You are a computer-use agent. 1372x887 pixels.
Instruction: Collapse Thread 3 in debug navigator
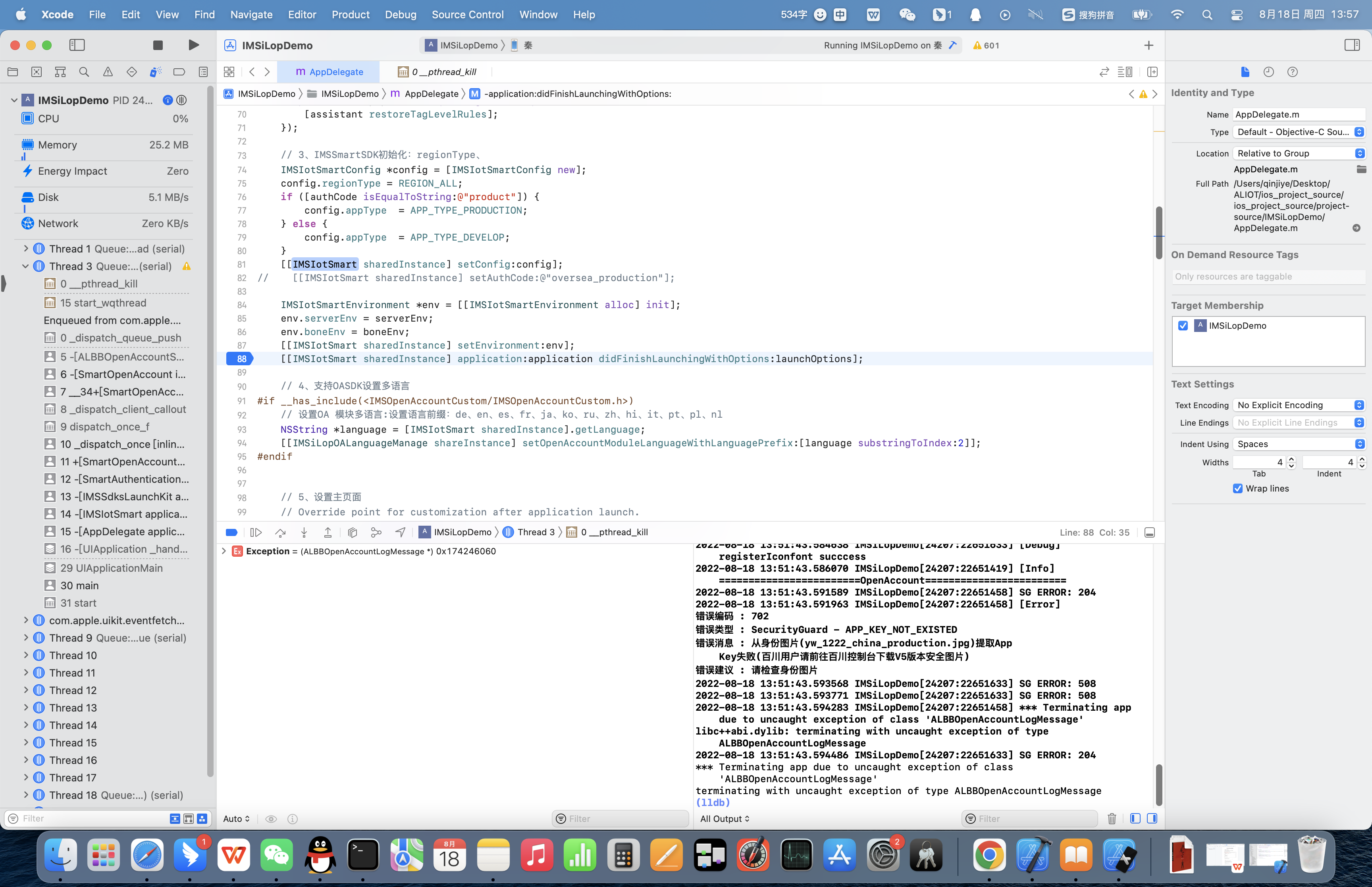[25, 266]
